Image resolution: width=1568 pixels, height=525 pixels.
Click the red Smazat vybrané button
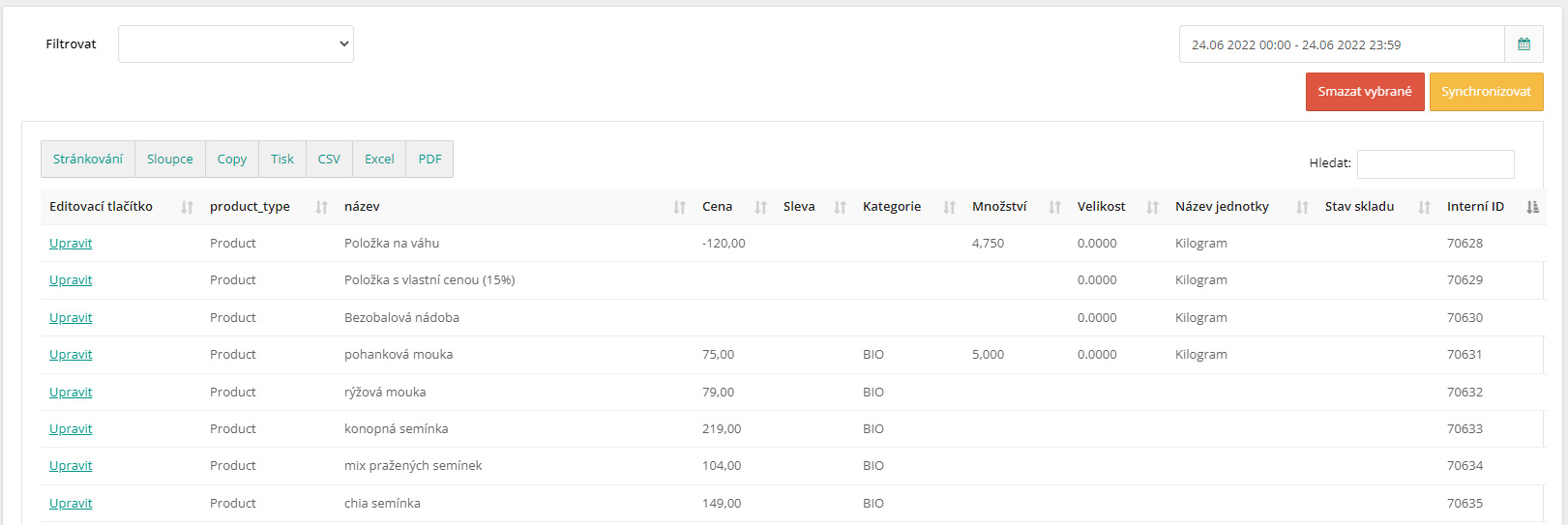coord(1365,92)
